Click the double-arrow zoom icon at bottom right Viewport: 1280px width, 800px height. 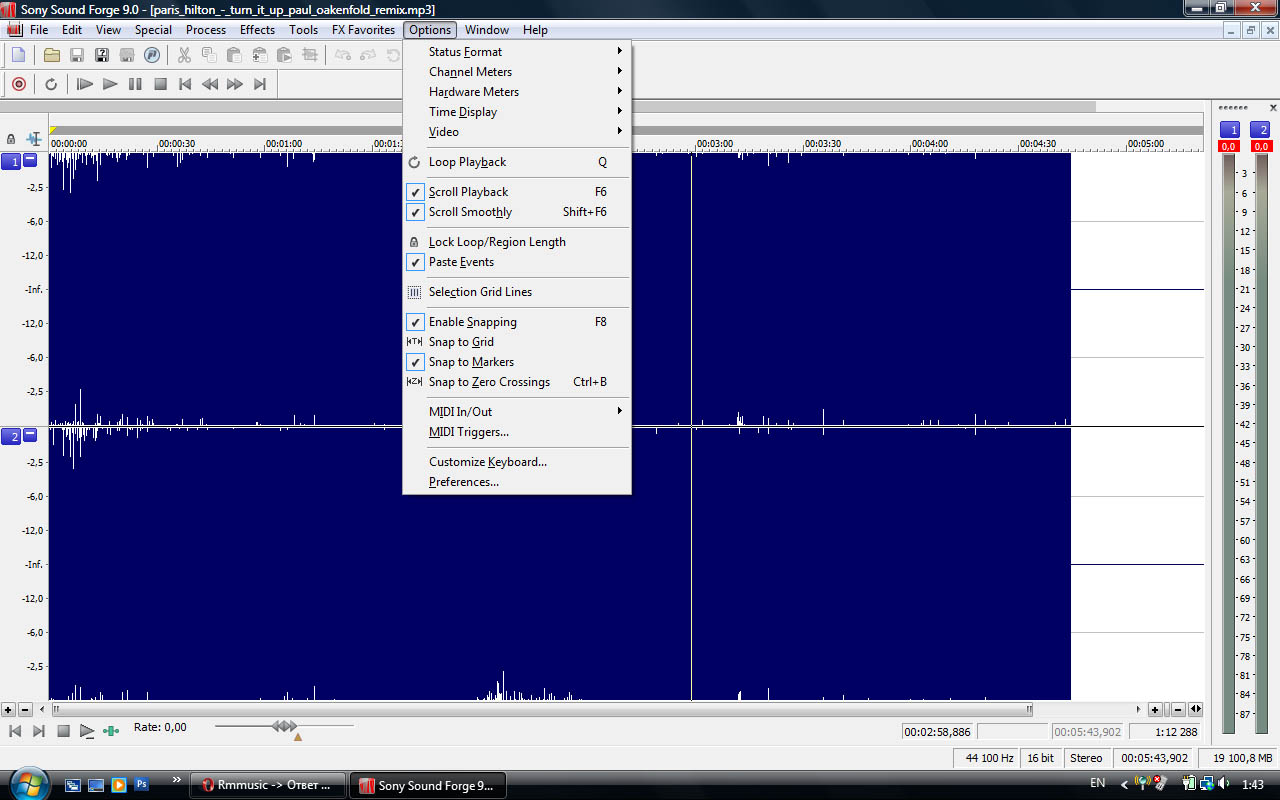coord(1196,710)
